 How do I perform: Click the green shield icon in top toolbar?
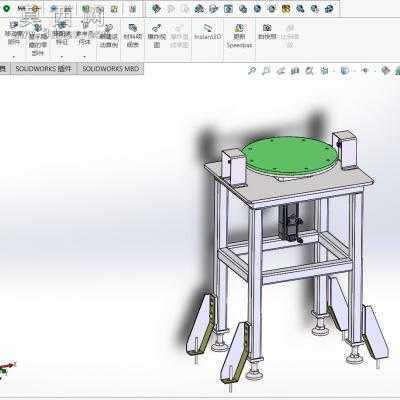(6, 9)
